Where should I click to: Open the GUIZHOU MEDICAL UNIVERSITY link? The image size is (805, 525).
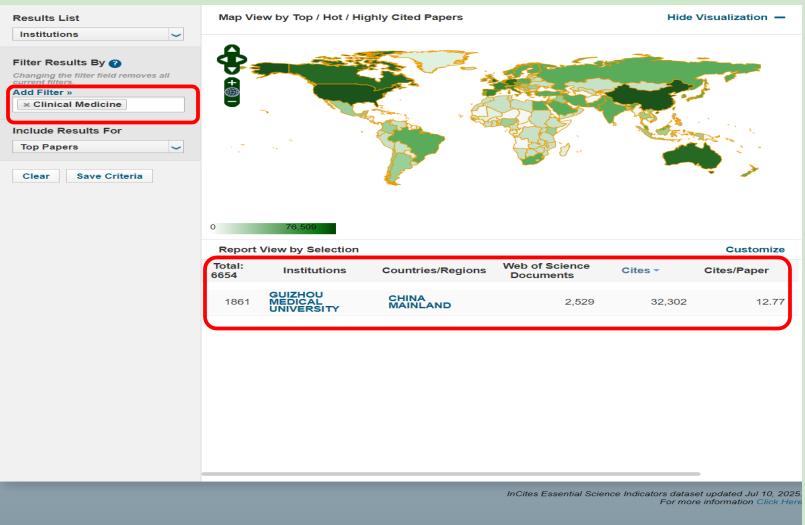pos(304,302)
